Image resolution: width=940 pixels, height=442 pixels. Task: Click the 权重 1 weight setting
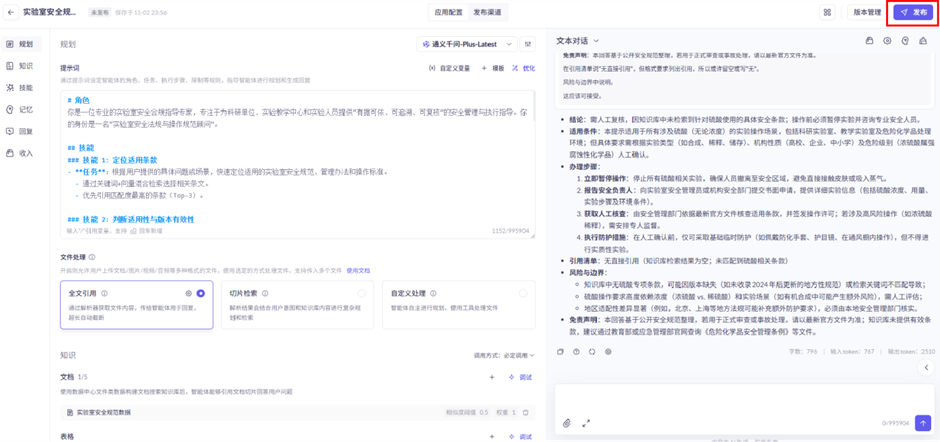(x=505, y=412)
